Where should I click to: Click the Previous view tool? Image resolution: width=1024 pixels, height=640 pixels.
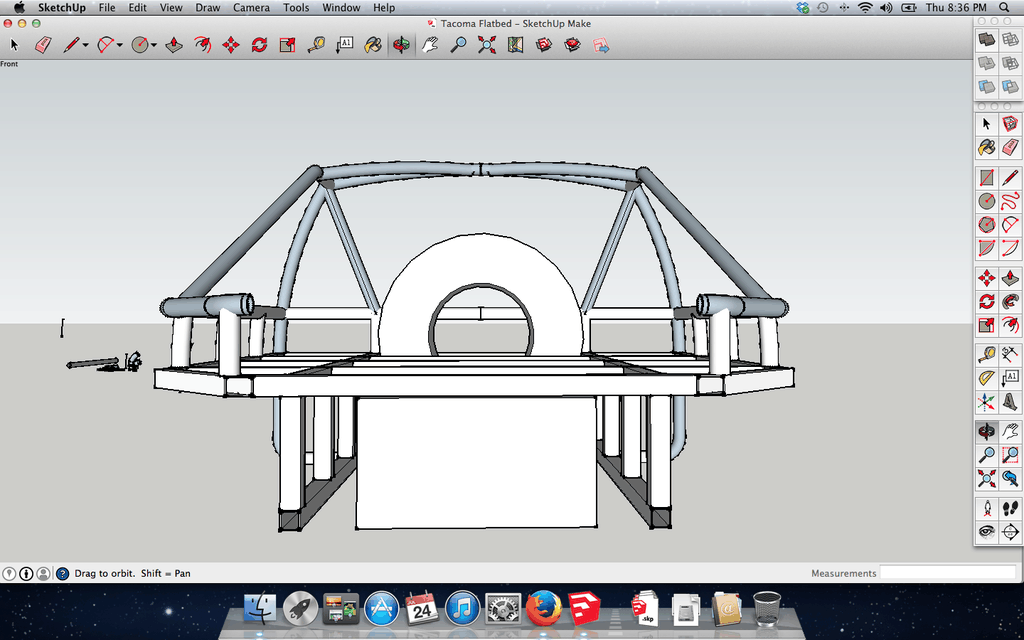point(1010,479)
